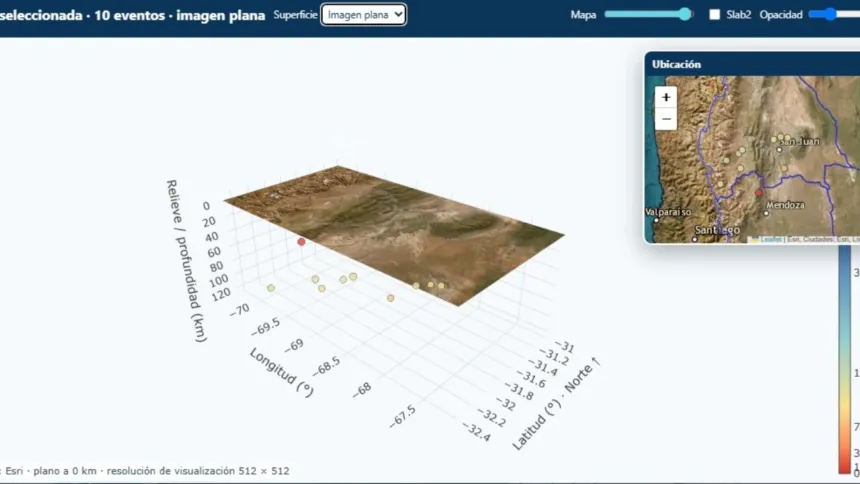Viewport: 860px width, 484px height.
Task: Click the Mendoza city label on map
Action: [785, 205]
